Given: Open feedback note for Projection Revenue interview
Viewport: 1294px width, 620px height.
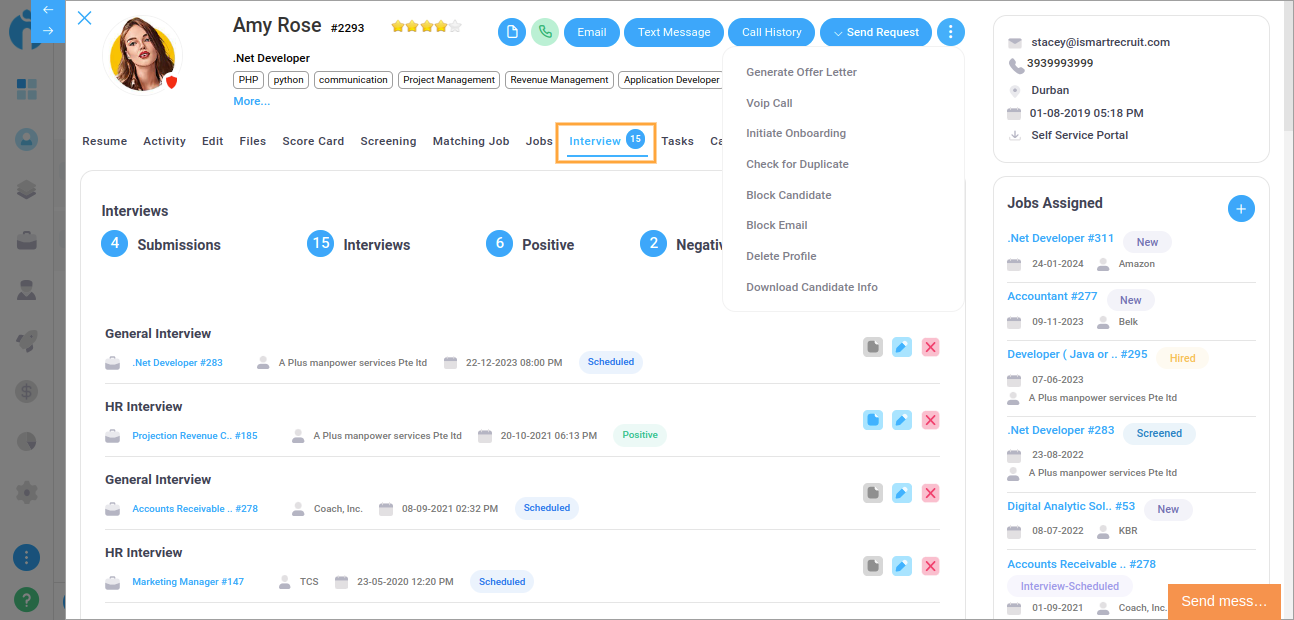Looking at the screenshot, I should point(873,420).
